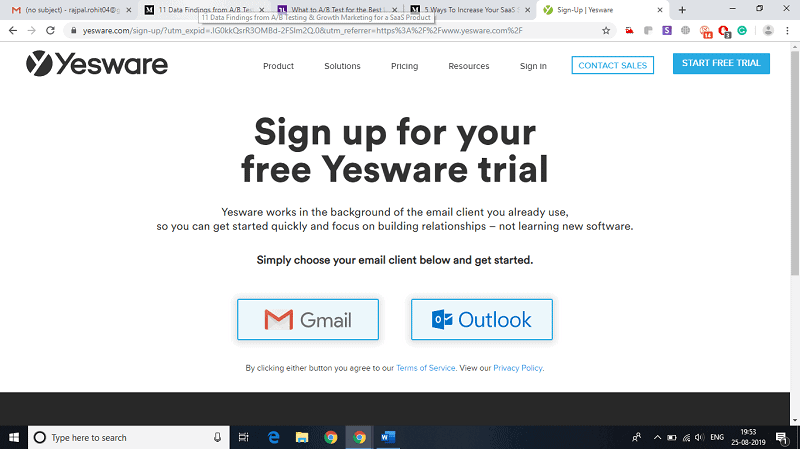
Task: Open the Solutions menu
Action: (342, 66)
